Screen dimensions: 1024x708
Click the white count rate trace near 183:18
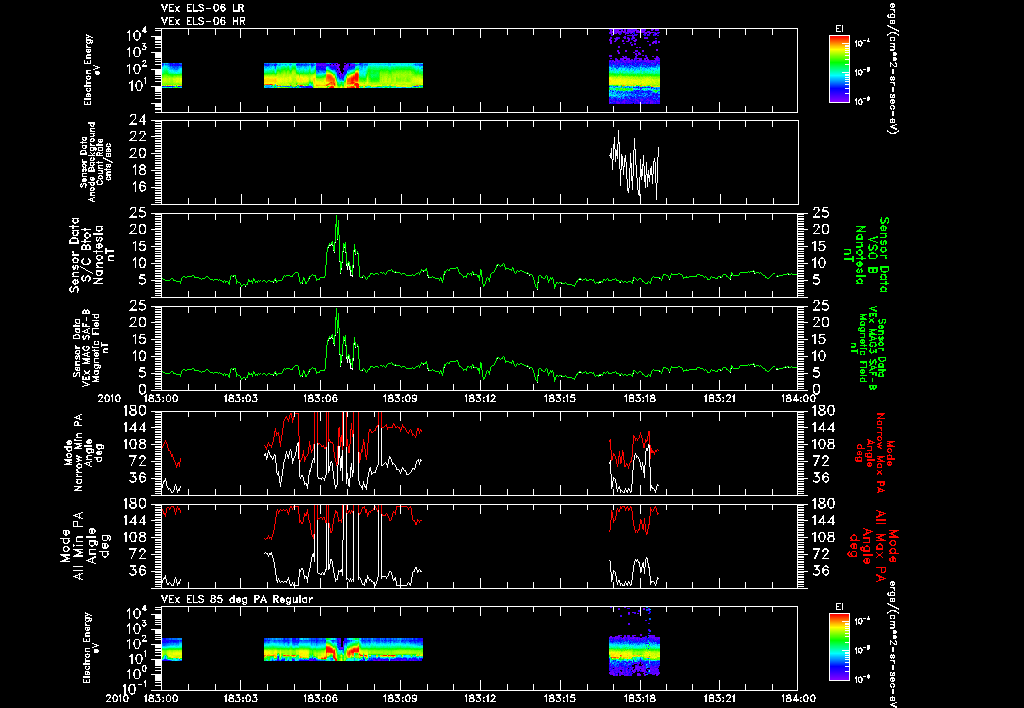(634, 165)
